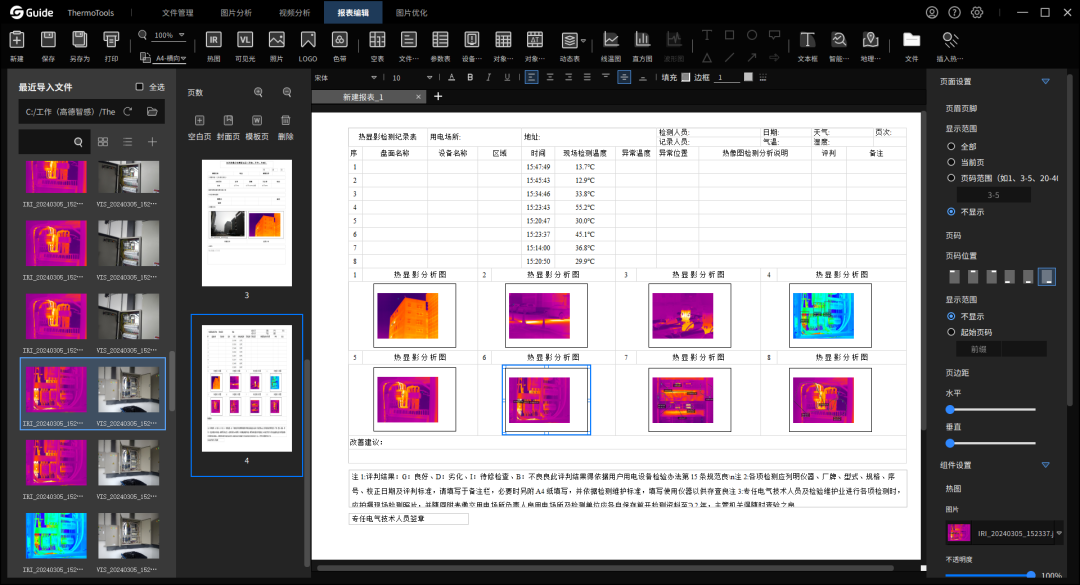Screen dimensions: 1080x585
Task: Select 不显示 under 页眉页脚 display range
Action: [x=951, y=212]
